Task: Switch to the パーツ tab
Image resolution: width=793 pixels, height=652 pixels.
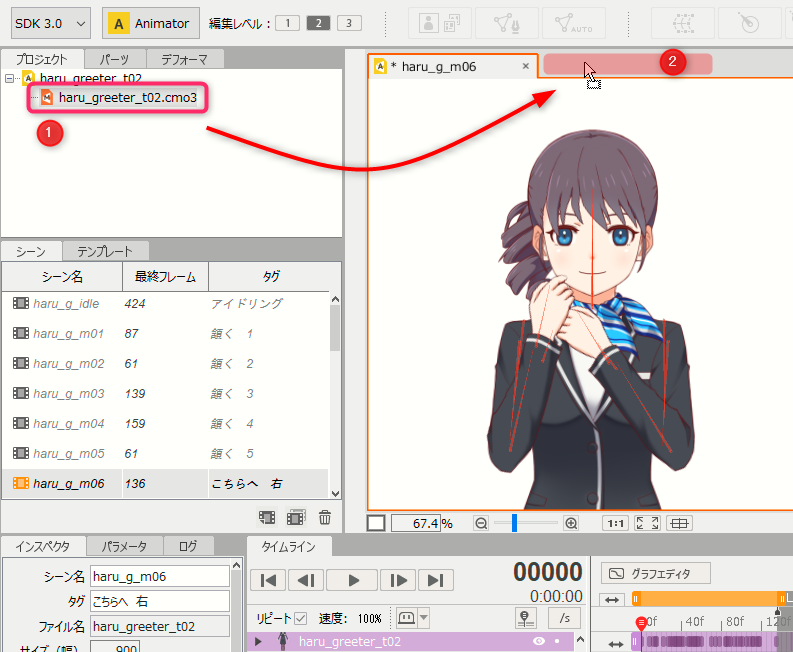Action: click(114, 59)
